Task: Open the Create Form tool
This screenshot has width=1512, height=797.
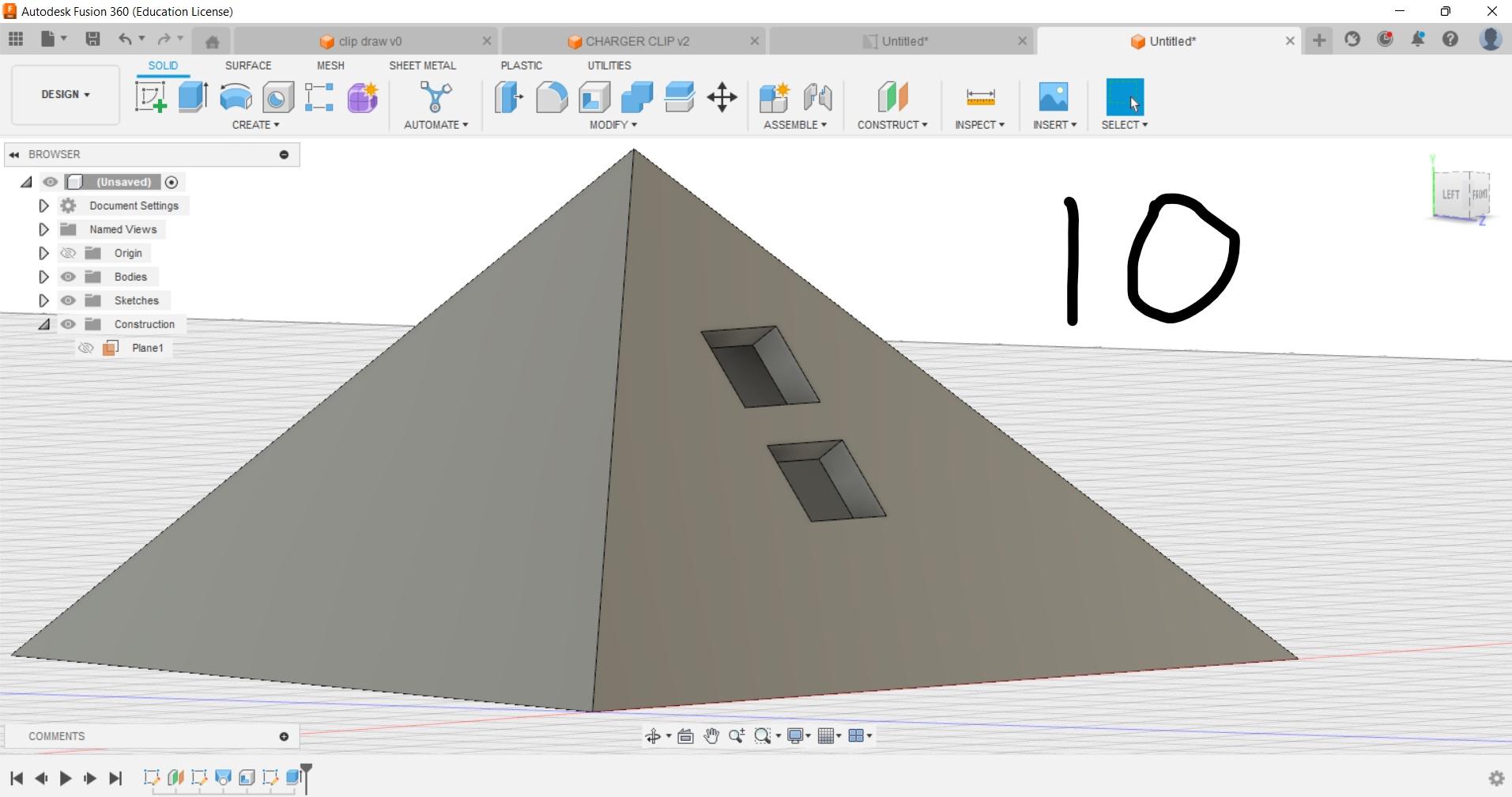Action: click(361, 97)
